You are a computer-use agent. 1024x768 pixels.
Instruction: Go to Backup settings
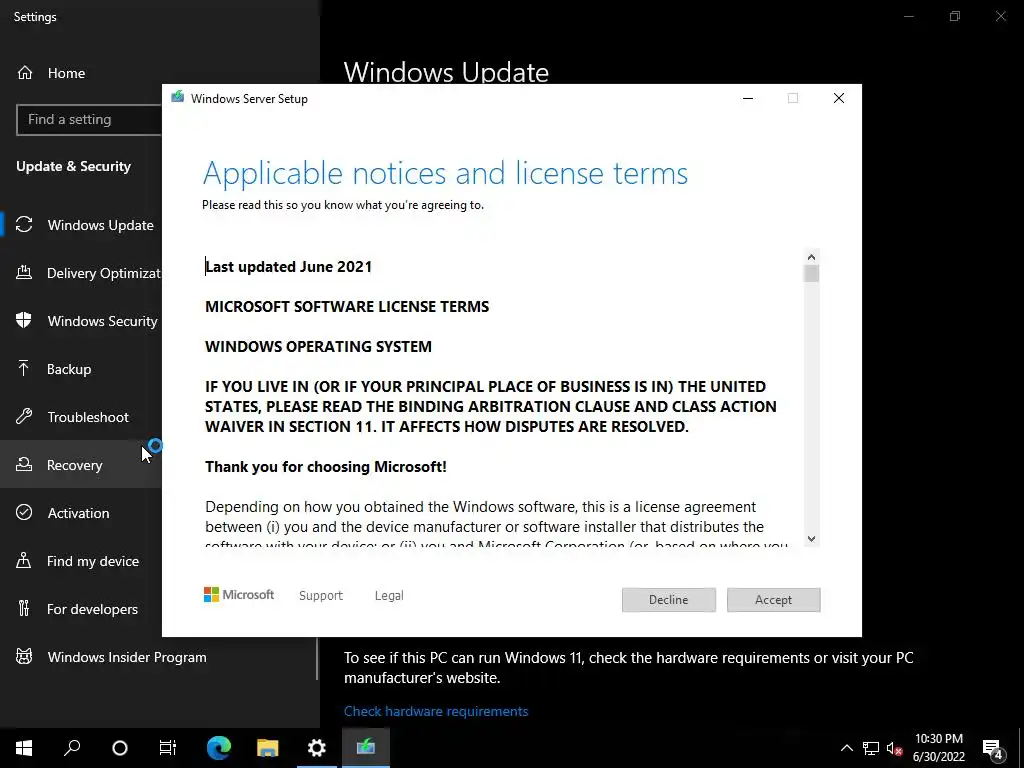pos(81,369)
